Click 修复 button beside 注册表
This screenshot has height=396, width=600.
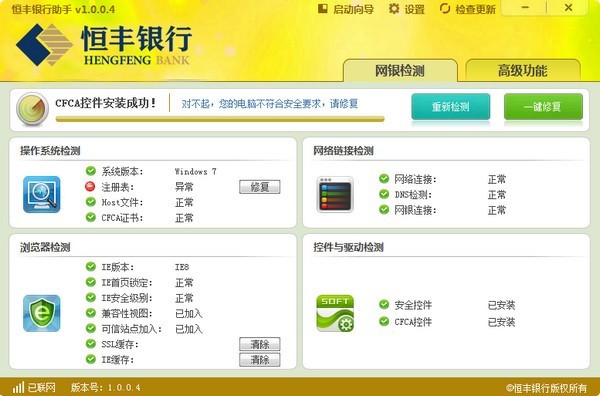coord(260,187)
